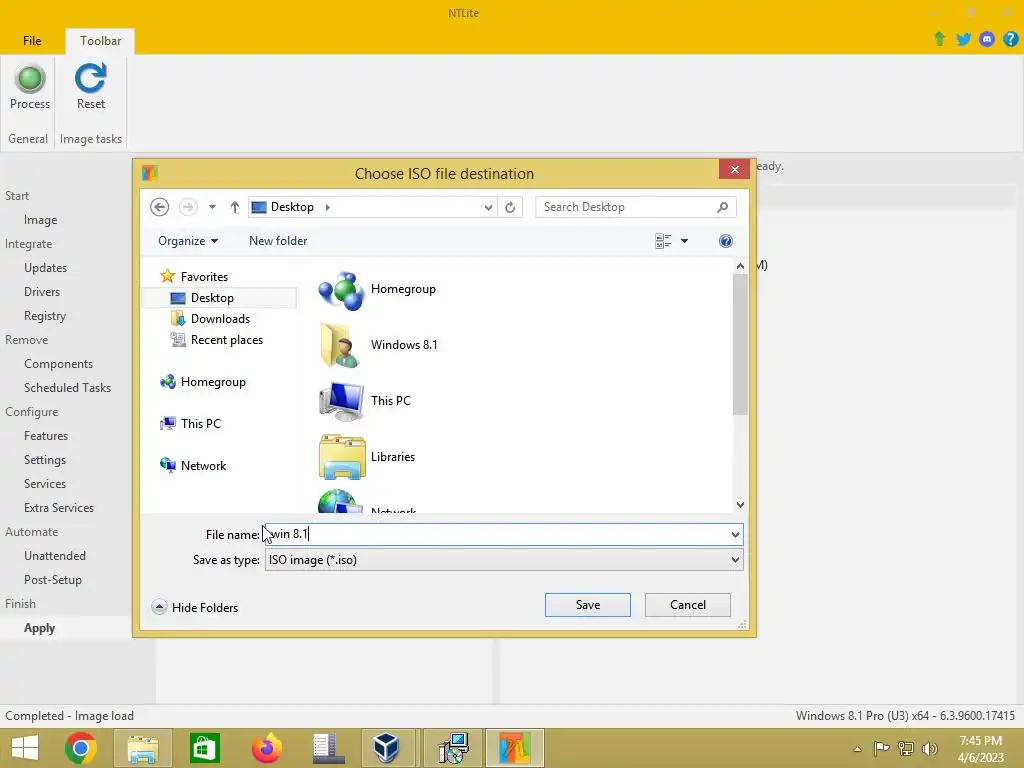Viewport: 1024px width, 768px height.
Task: Open the Unattended page in sidebar
Action: tap(55, 556)
